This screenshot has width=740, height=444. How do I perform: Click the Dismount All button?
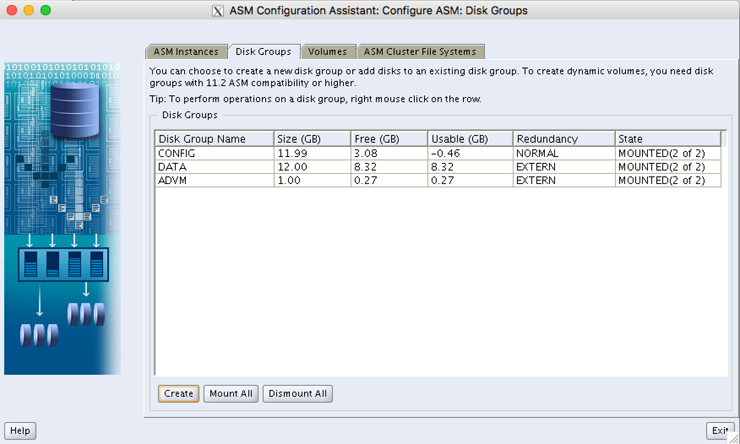pos(297,394)
